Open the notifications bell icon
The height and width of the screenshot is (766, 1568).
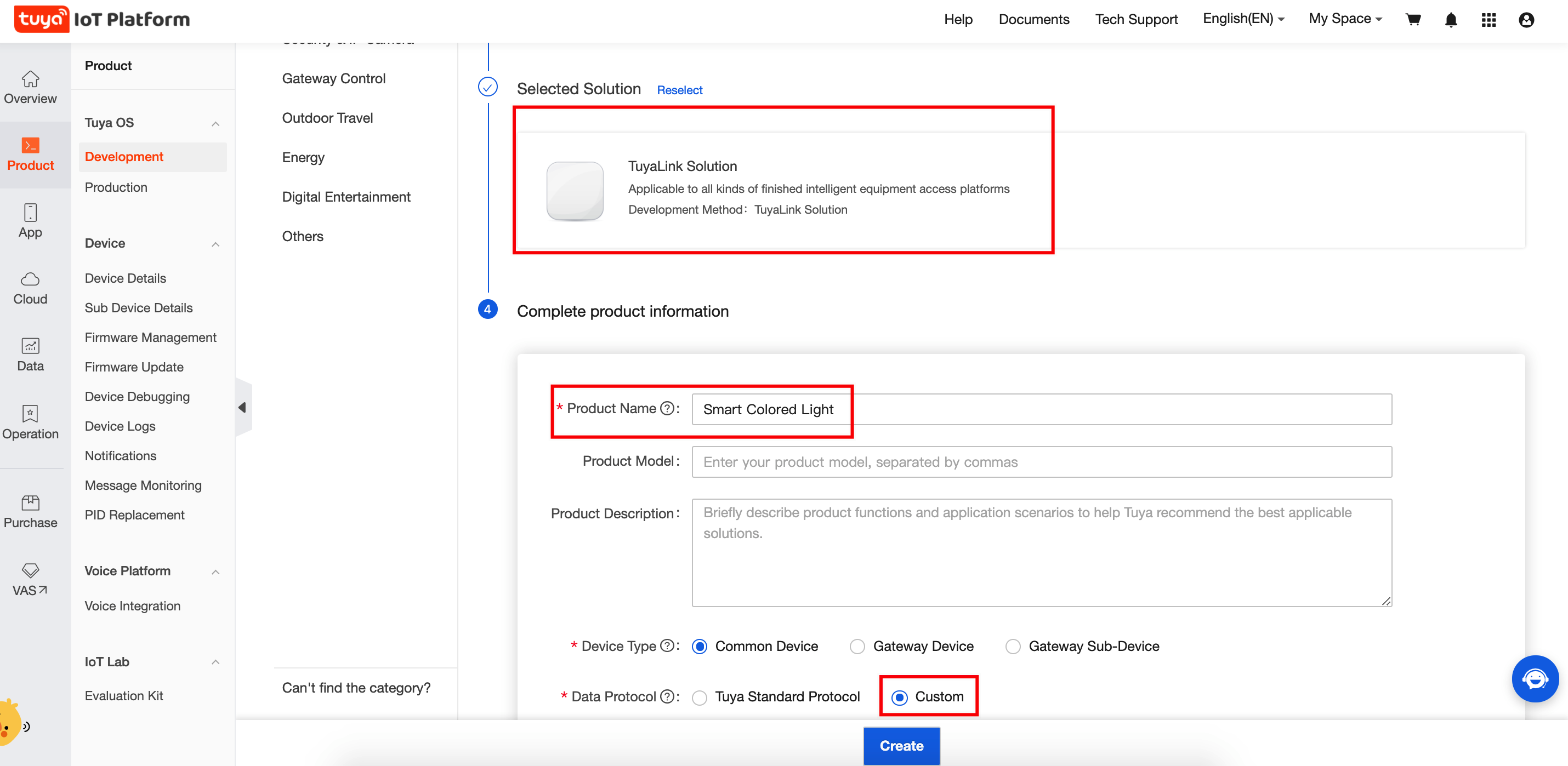1451,20
